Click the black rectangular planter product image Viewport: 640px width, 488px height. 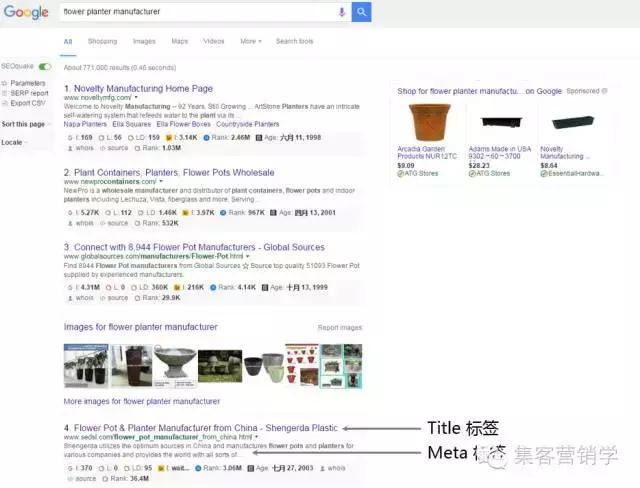(x=501, y=122)
